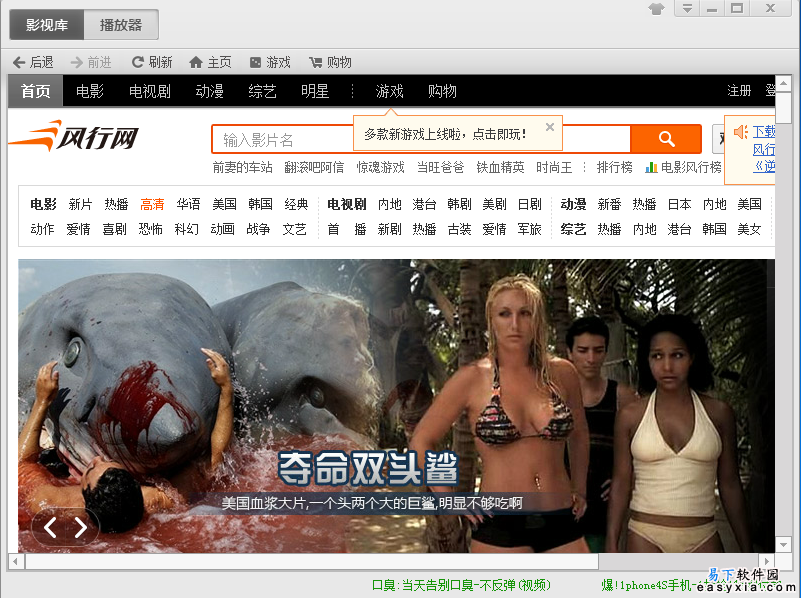Click the 电影风行榜 chart icon
This screenshot has width=801, height=598.
click(x=651, y=168)
